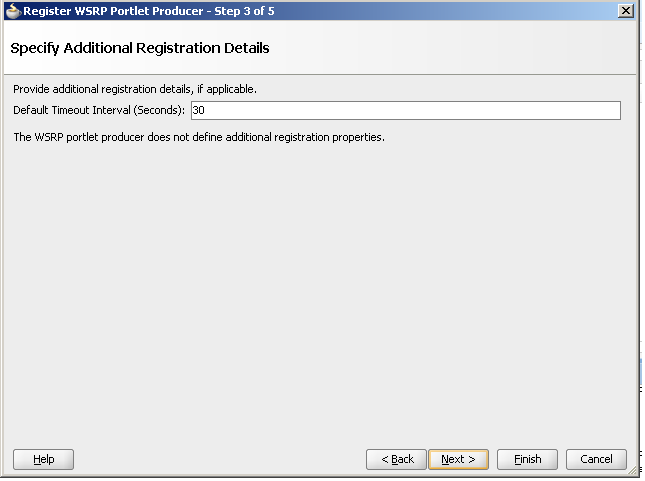The height and width of the screenshot is (481, 645).
Task: Click the "Register WSRP Portlet Producer" title text
Action: pyautogui.click(x=113, y=11)
